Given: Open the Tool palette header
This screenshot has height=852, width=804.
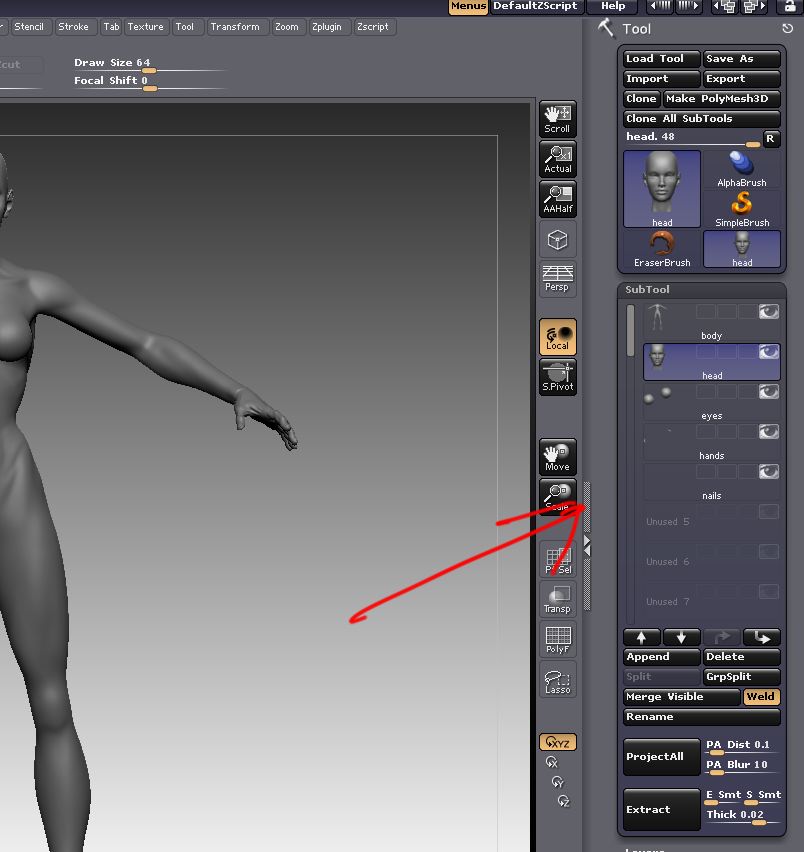Looking at the screenshot, I should [x=636, y=29].
